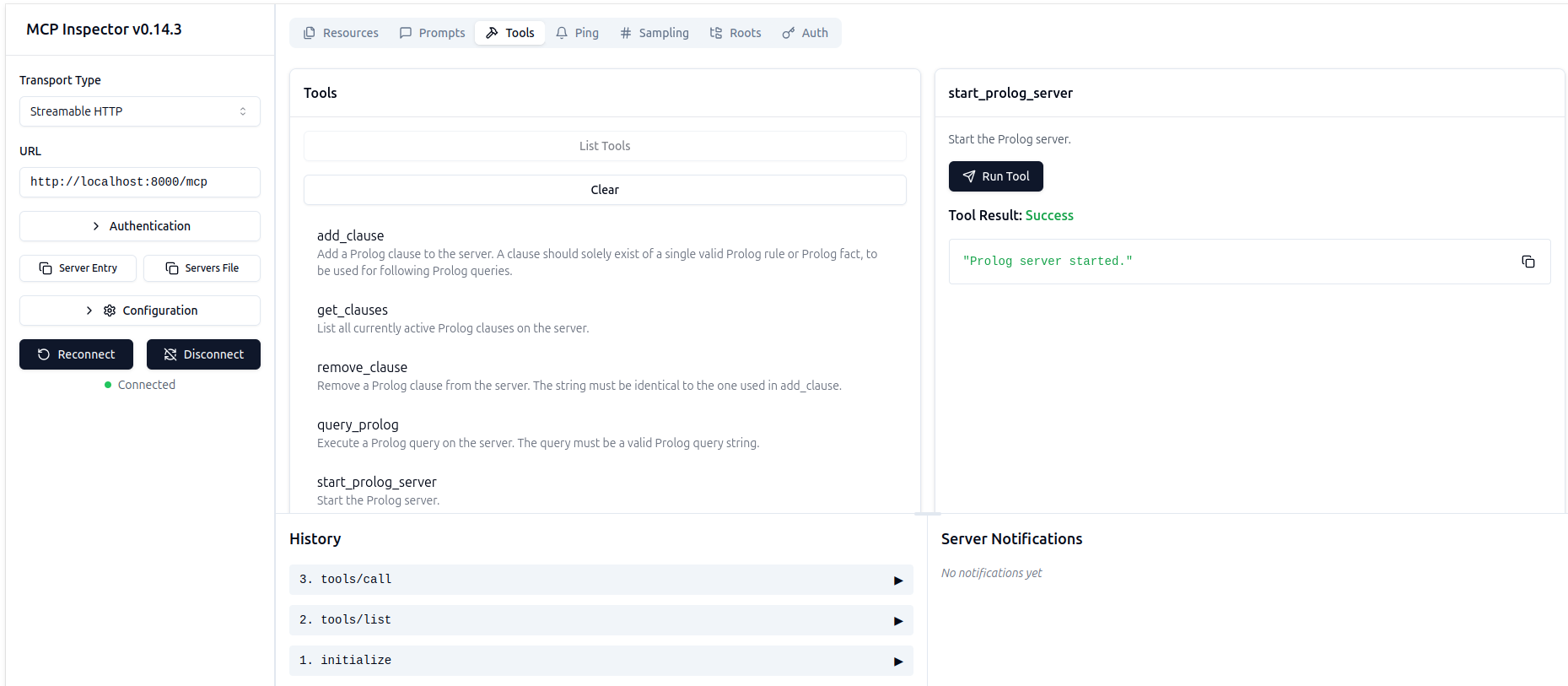
Task: Select the query_prolog tool
Action: pyautogui.click(x=605, y=433)
